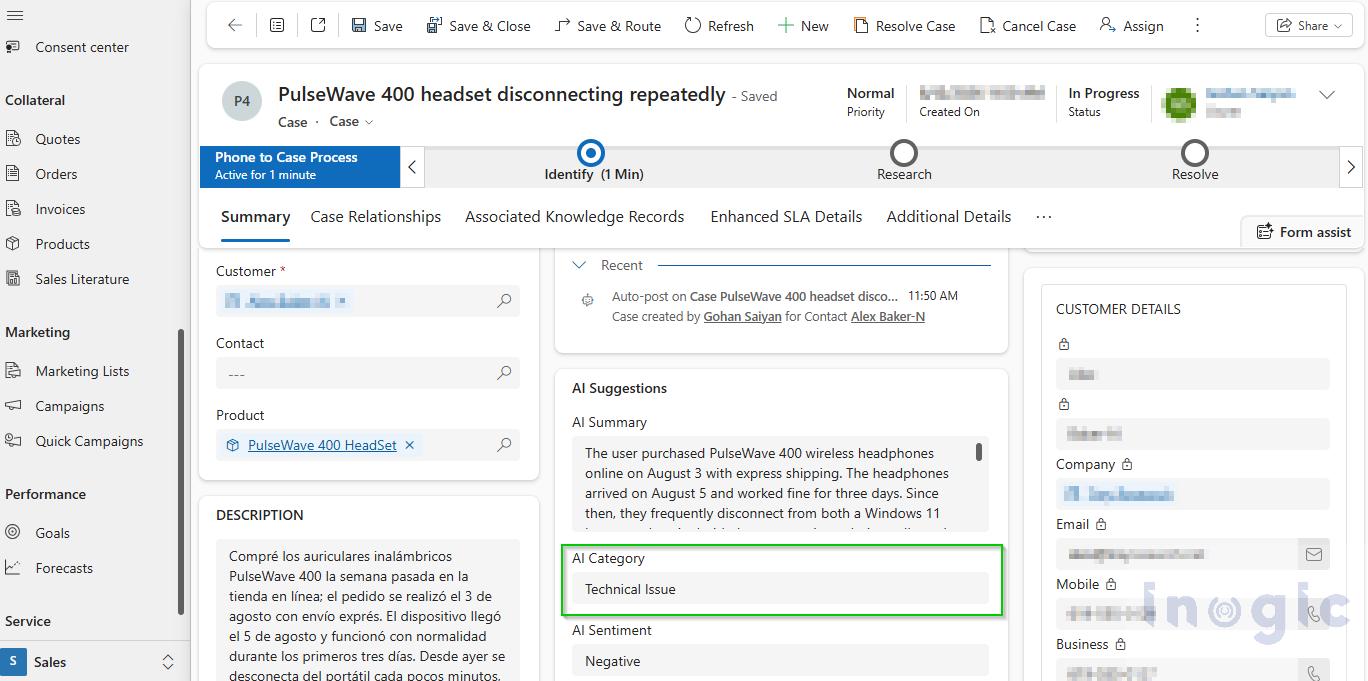Open Invoices in sidebar
This screenshot has height=681, width=1368.
click(60, 209)
